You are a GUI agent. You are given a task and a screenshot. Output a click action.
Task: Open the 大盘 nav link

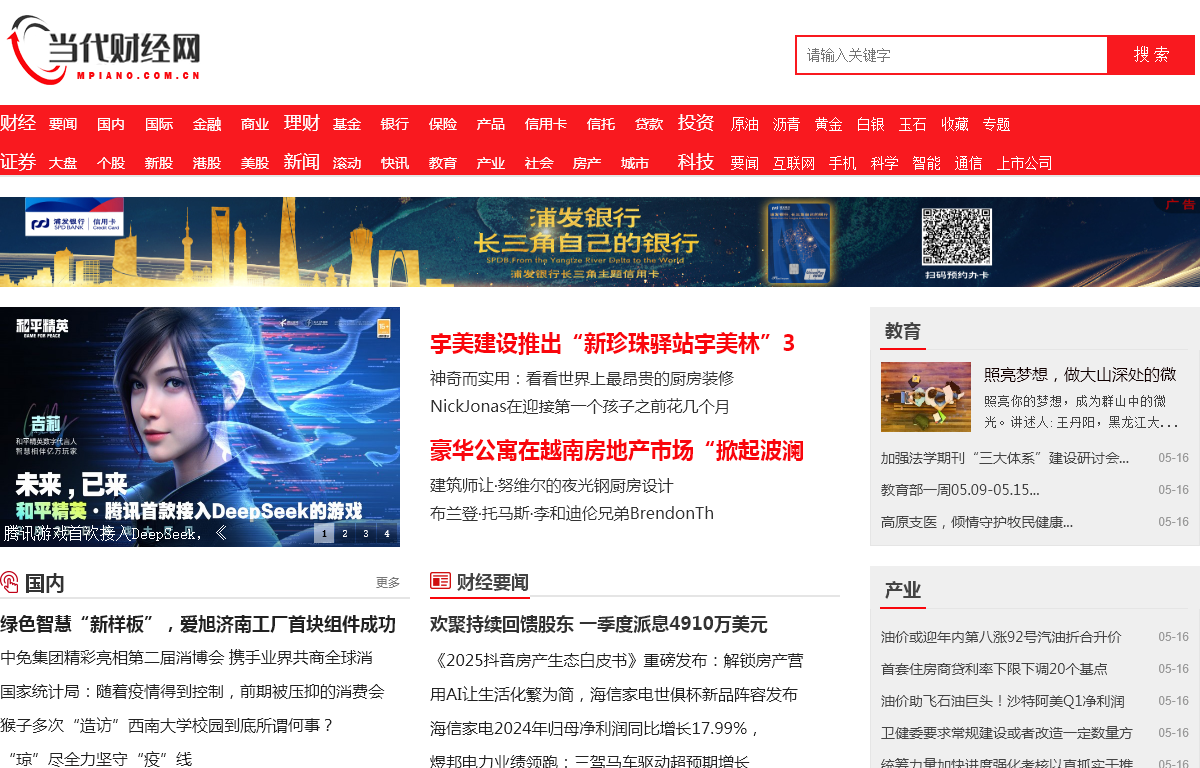[x=63, y=163]
